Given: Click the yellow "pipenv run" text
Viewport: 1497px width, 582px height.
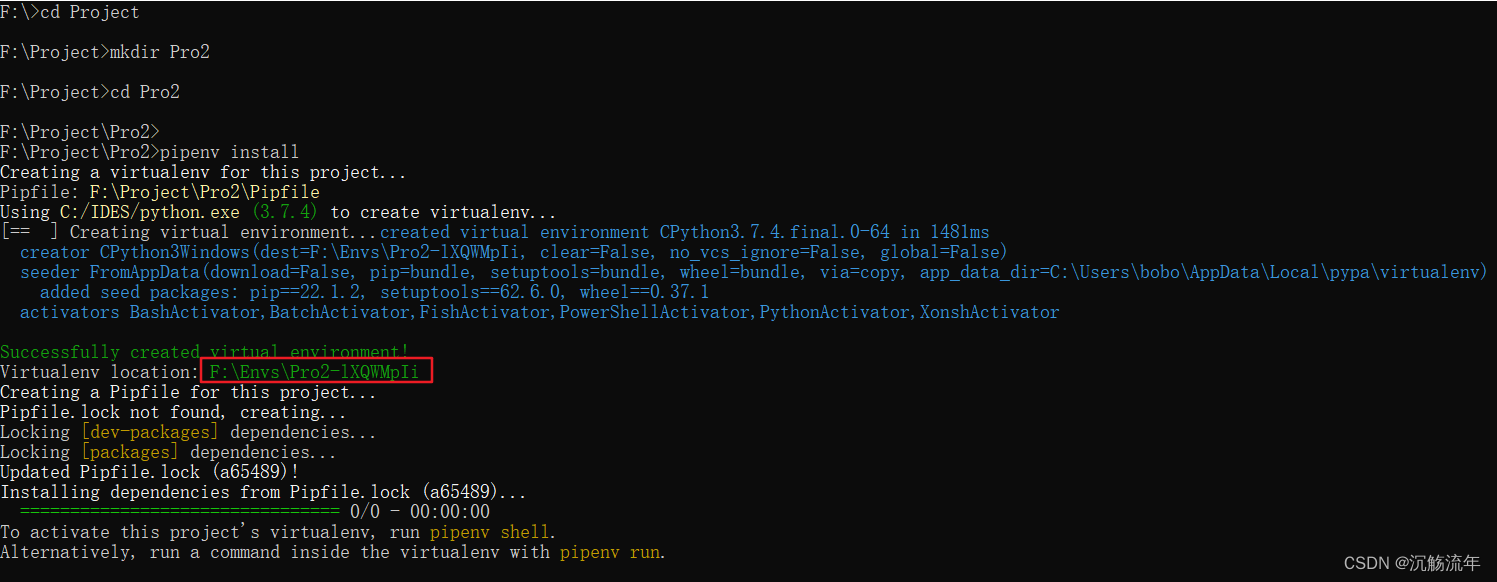Looking at the screenshot, I should click(x=610, y=552).
